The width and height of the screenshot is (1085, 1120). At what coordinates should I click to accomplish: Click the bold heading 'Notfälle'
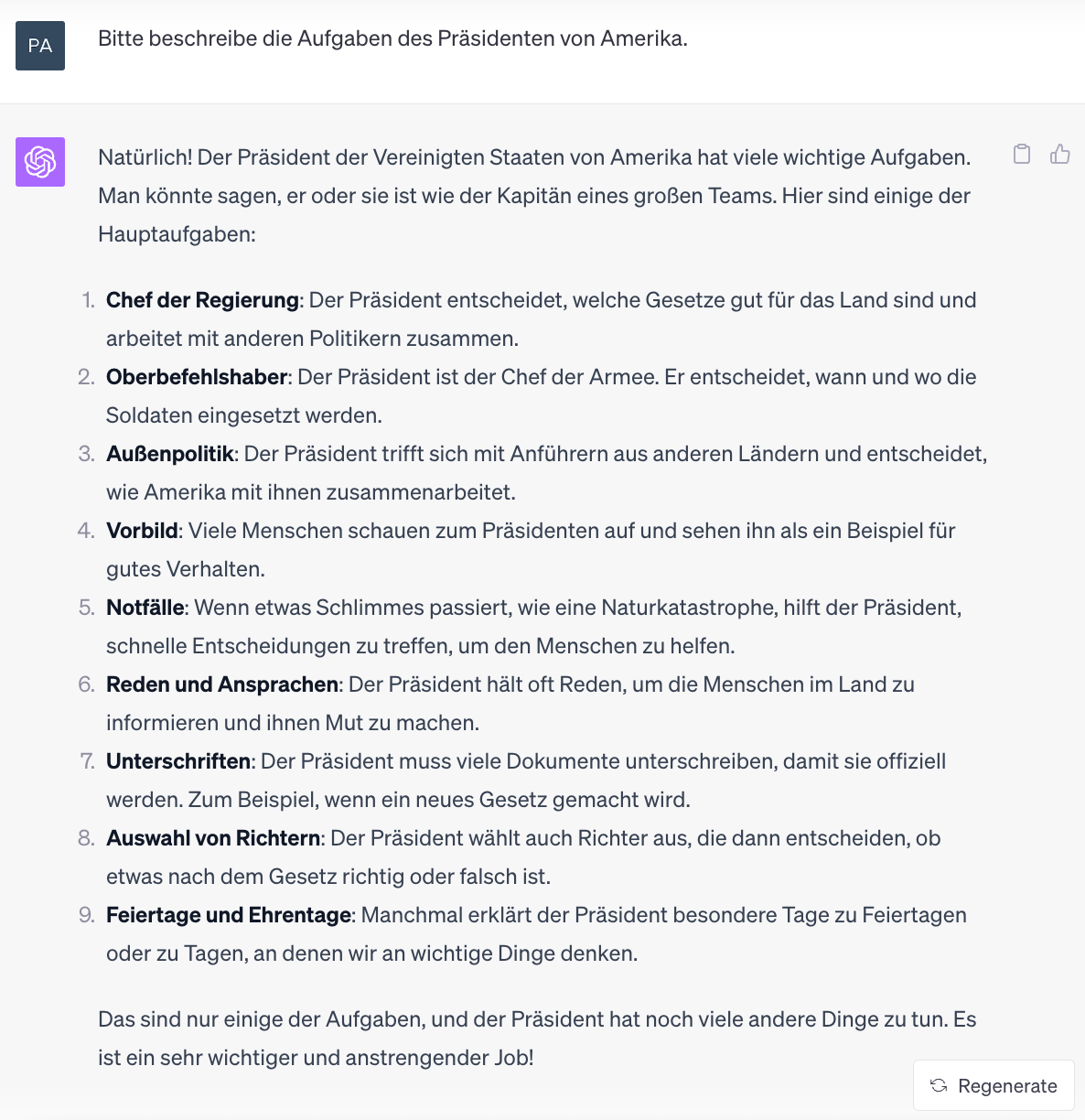145,608
